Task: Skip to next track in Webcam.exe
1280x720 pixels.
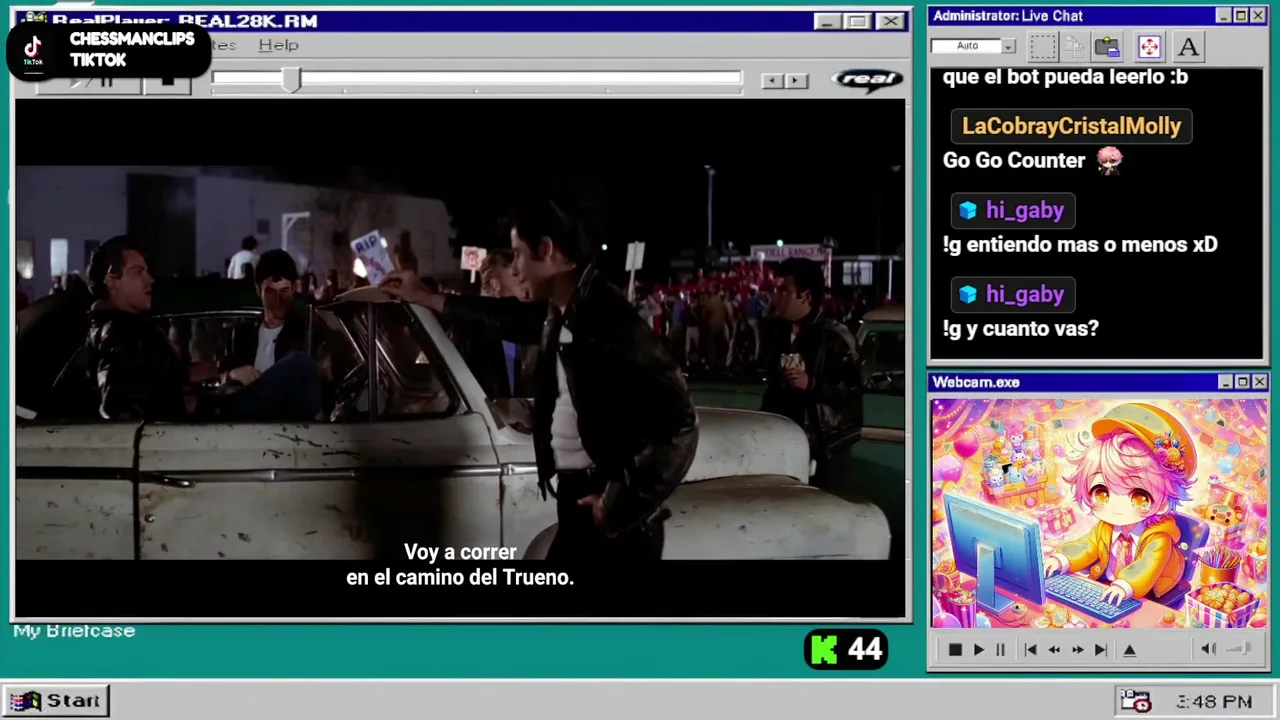Action: point(1100,649)
